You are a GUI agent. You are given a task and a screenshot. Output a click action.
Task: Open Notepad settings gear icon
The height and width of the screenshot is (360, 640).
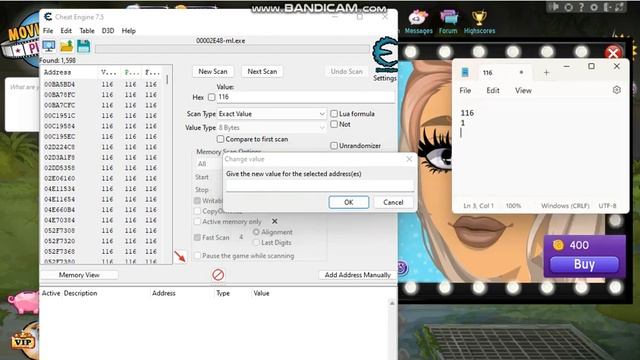(x=616, y=90)
